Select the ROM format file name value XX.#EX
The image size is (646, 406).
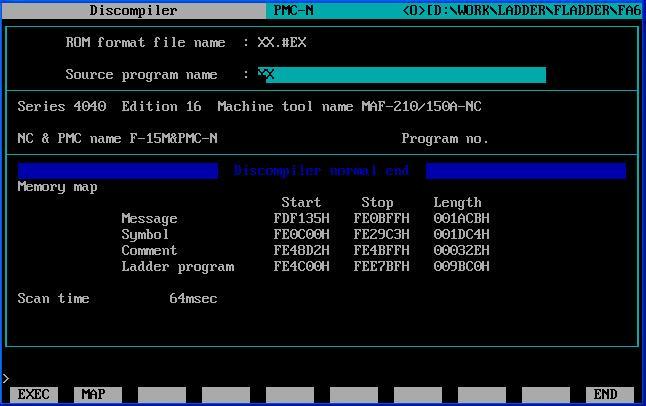click(x=282, y=42)
